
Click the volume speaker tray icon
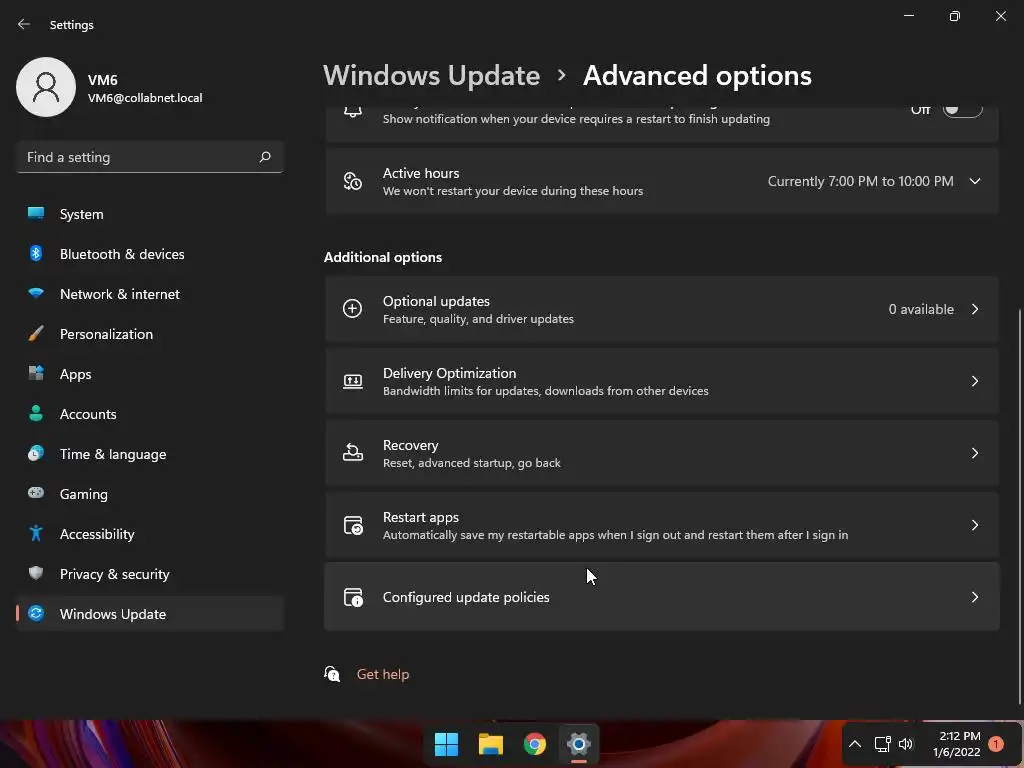point(906,744)
